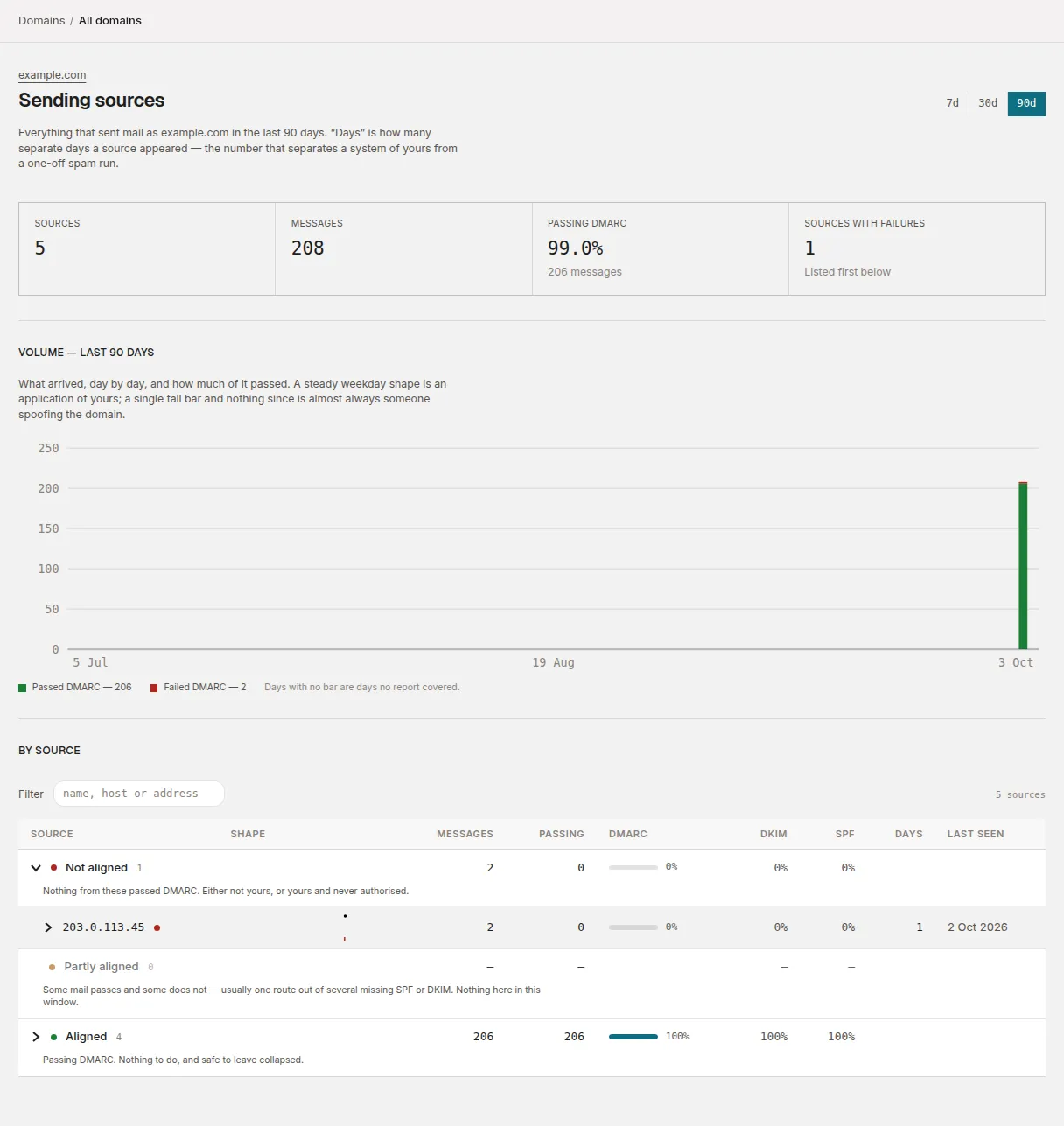This screenshot has width=1064, height=1126.
Task: Click the SOURCES WITH FAILURES card
Action: coord(917,249)
